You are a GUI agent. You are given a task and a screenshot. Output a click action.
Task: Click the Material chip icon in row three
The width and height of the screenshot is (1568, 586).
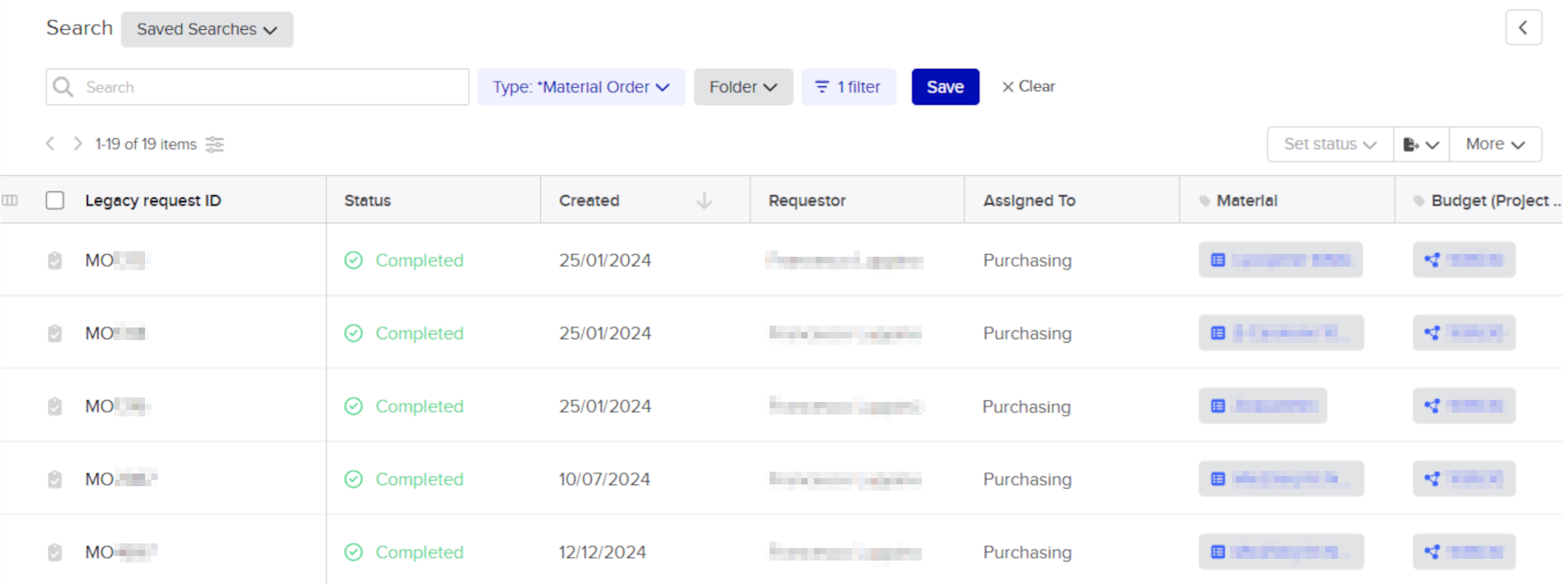point(1218,406)
